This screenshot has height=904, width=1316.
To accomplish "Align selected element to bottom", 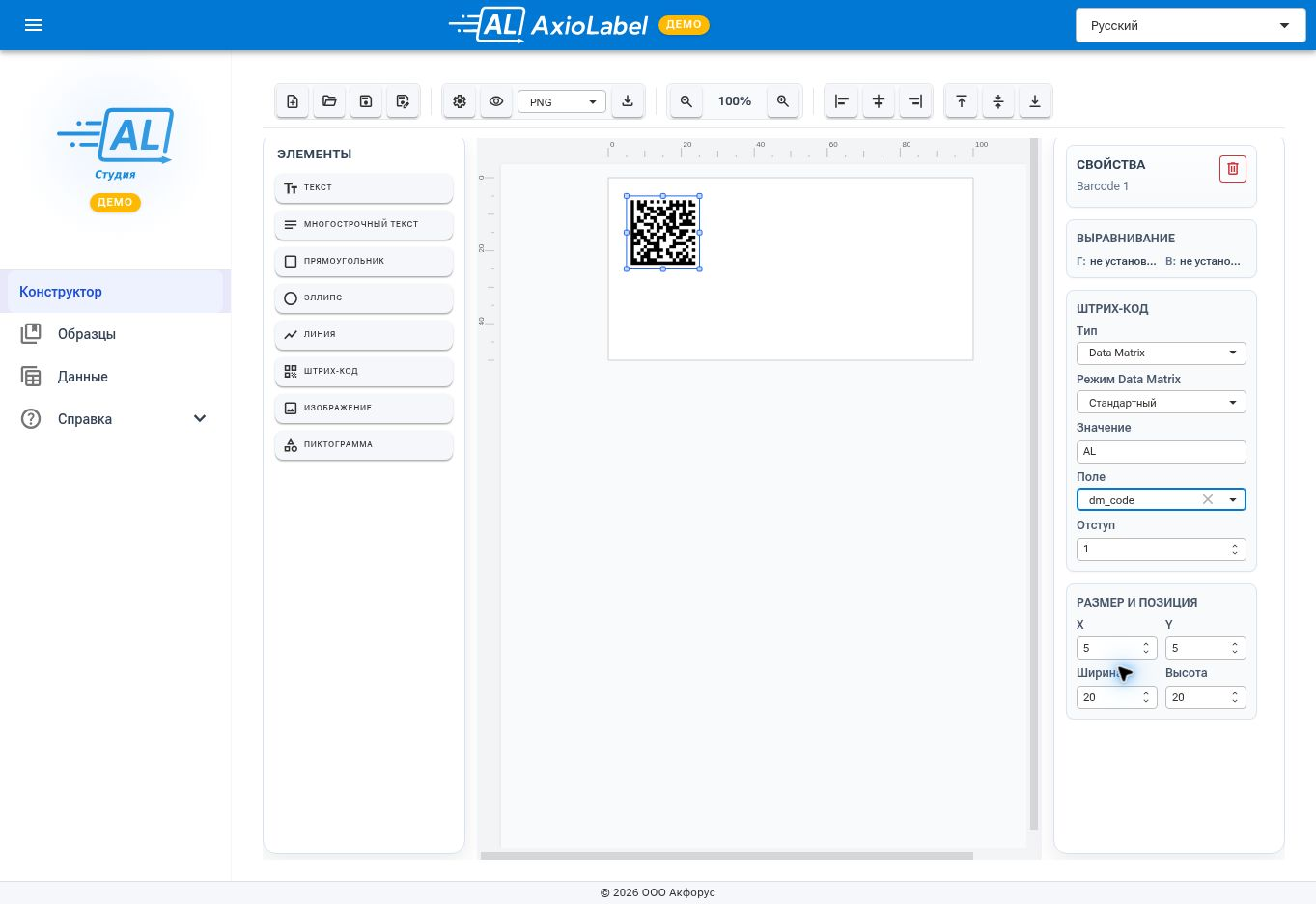I will coord(1035,101).
